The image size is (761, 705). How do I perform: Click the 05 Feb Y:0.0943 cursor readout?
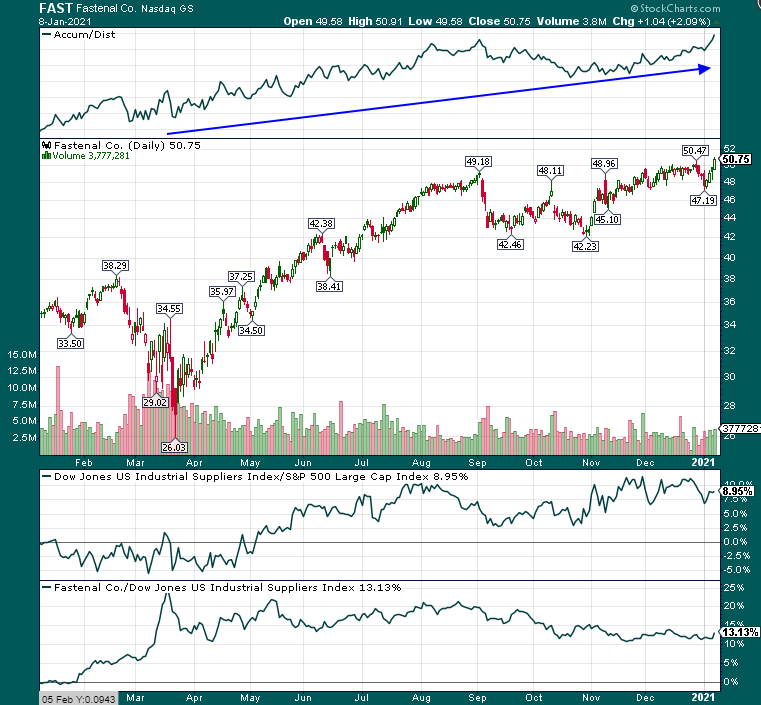(x=78, y=699)
